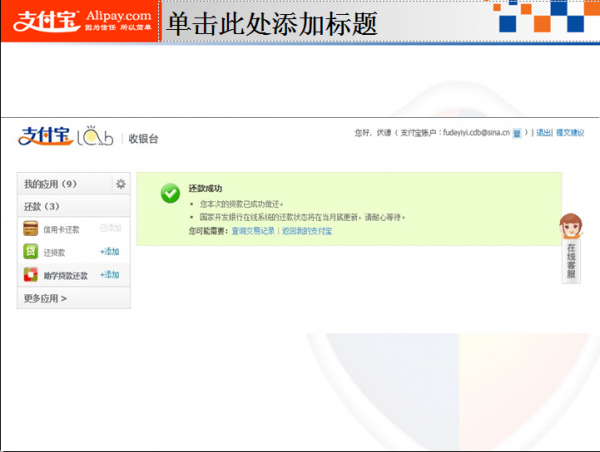The image size is (600, 452).
Task: Click the green success checkmark icon
Action: pos(170,194)
